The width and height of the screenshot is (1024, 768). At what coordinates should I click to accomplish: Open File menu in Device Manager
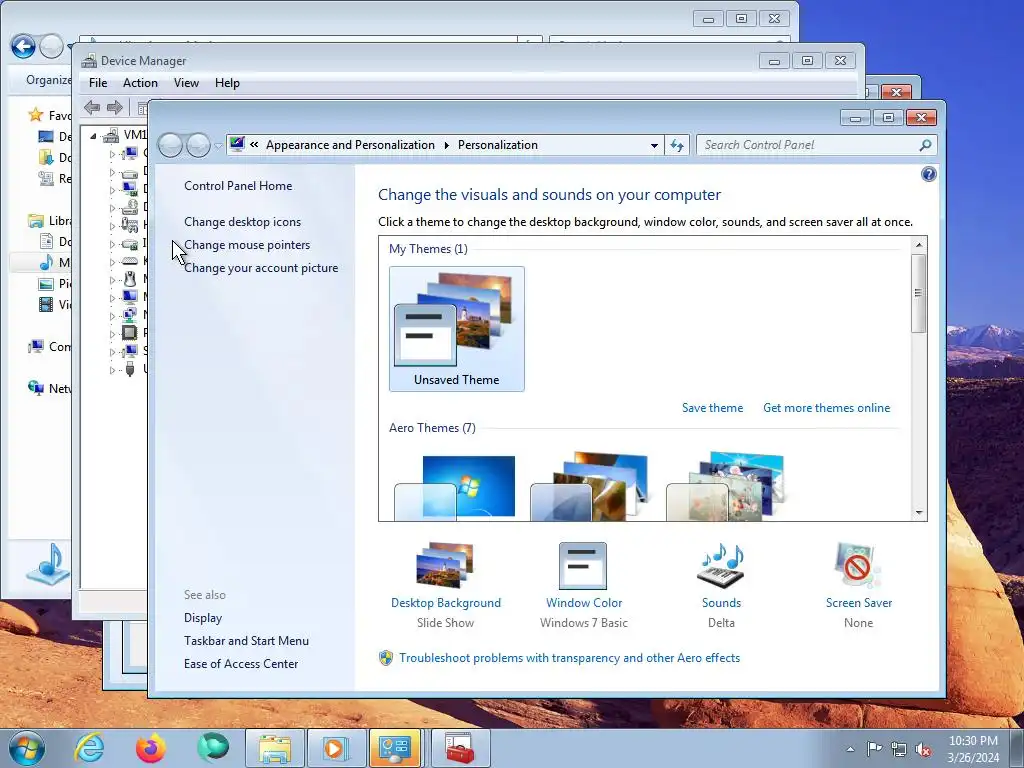[x=98, y=83]
